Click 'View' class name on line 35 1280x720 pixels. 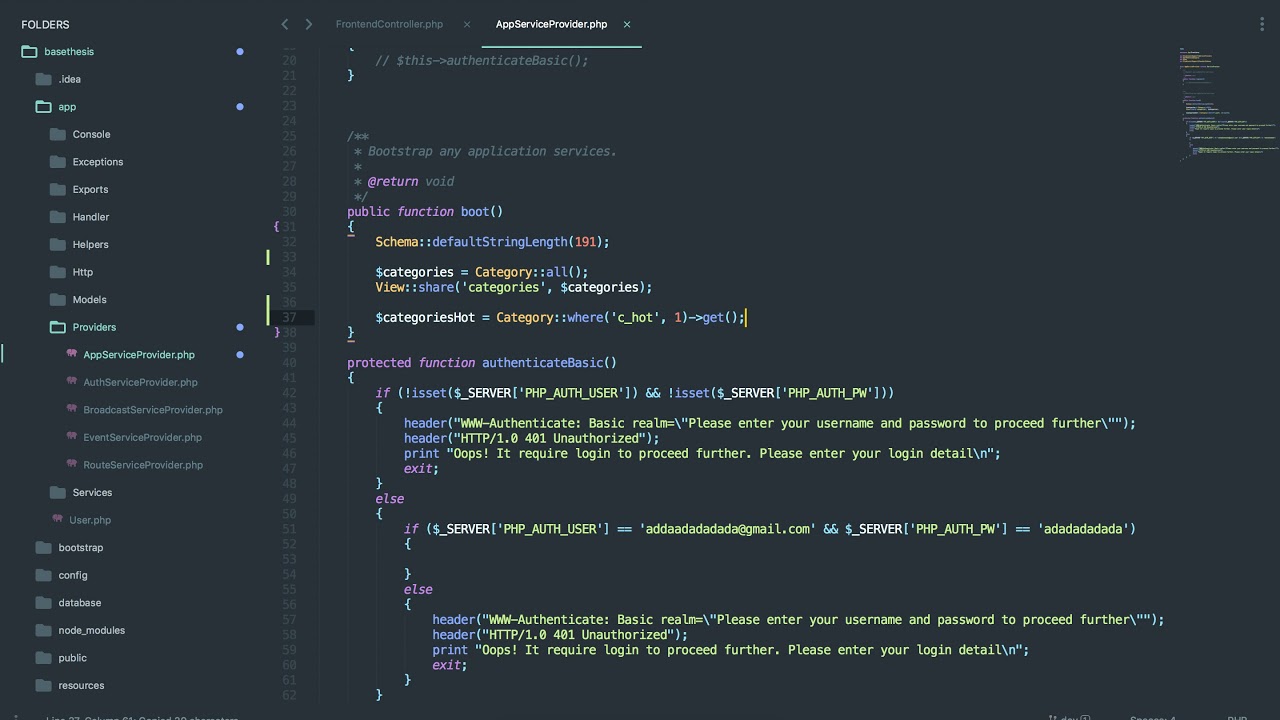click(x=389, y=287)
